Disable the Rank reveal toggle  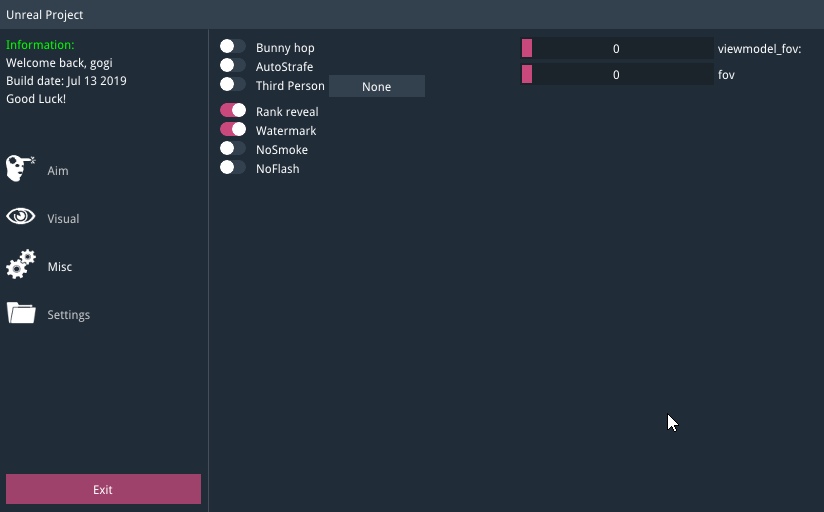pyautogui.click(x=233, y=111)
